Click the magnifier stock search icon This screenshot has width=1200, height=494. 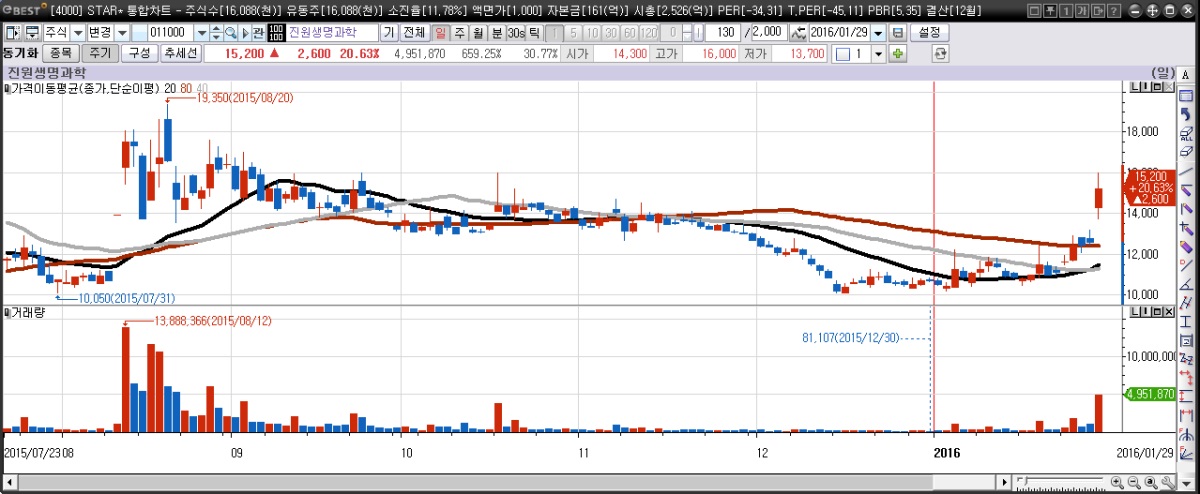tap(229, 32)
